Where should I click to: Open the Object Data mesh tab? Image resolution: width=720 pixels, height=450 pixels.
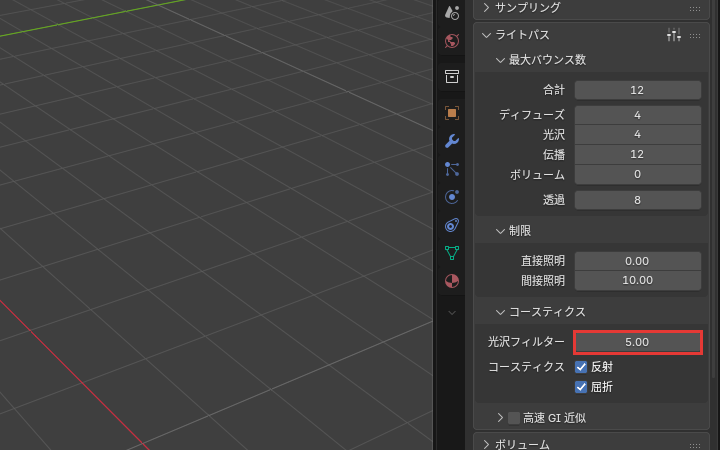point(452,253)
